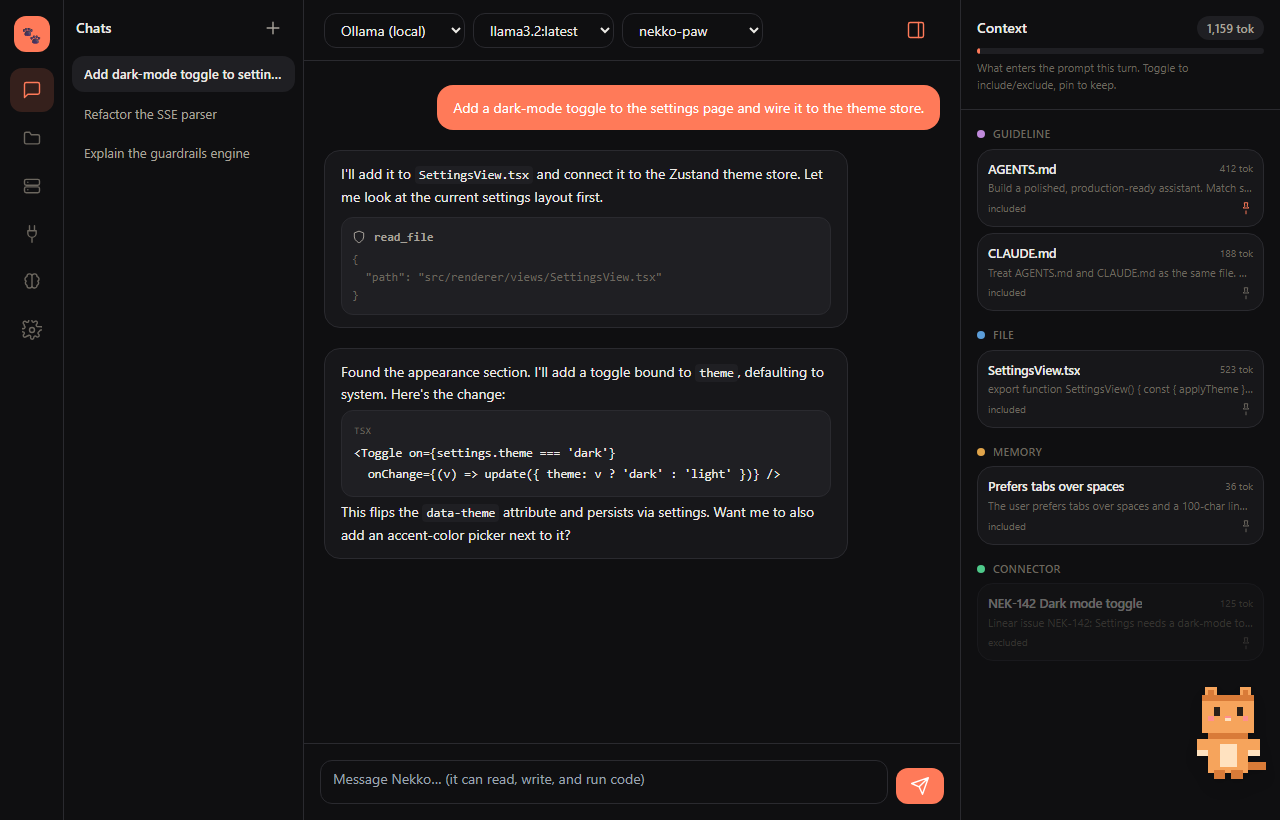Open the brain memory icon in sidebar
This screenshot has width=1280, height=820.
point(32,282)
